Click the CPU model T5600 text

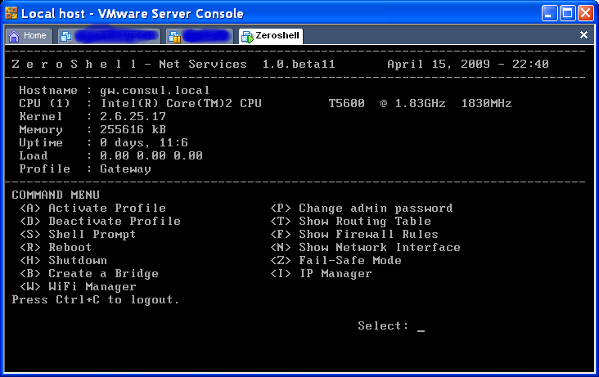[x=347, y=104]
